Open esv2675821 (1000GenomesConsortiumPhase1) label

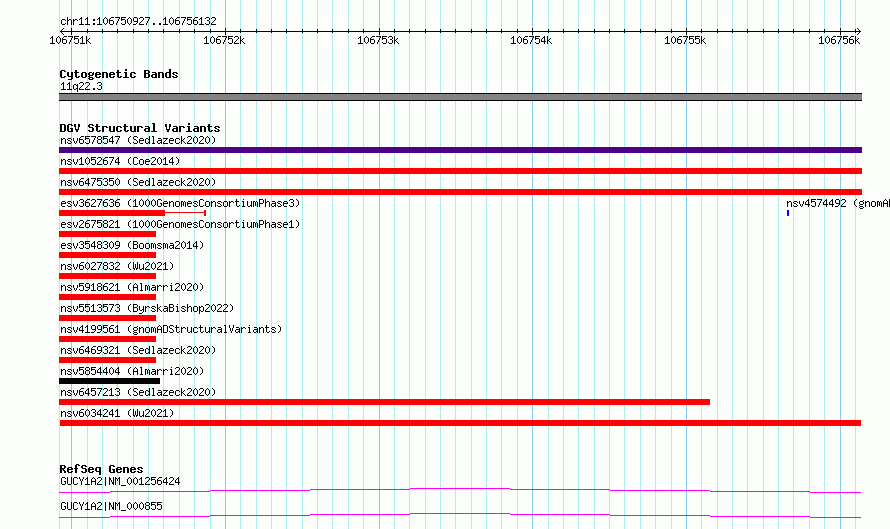coord(180,224)
